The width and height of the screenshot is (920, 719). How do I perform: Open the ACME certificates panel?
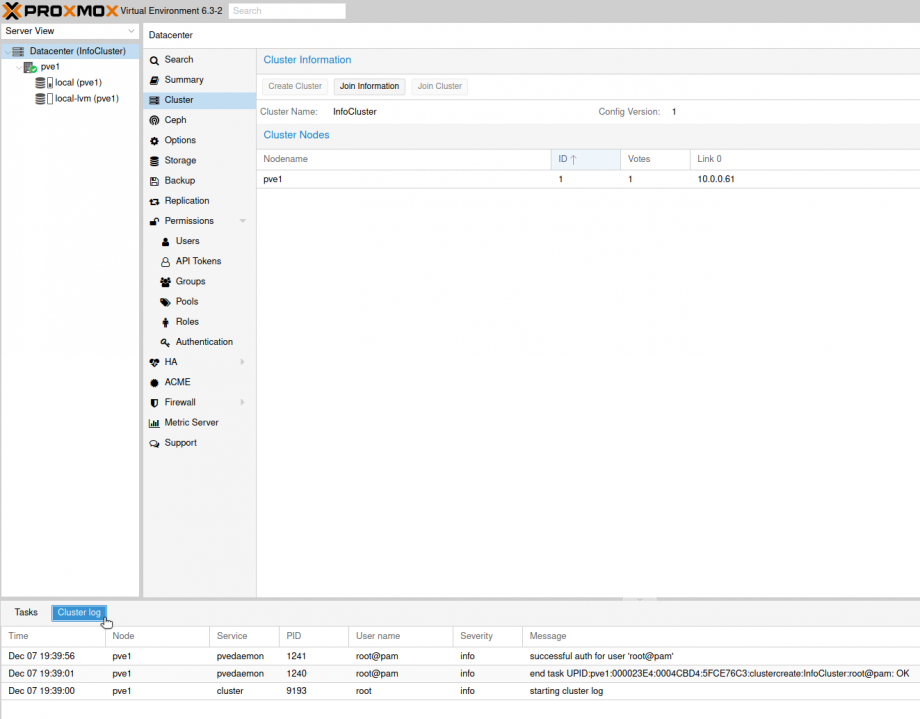pyautogui.click(x=176, y=381)
